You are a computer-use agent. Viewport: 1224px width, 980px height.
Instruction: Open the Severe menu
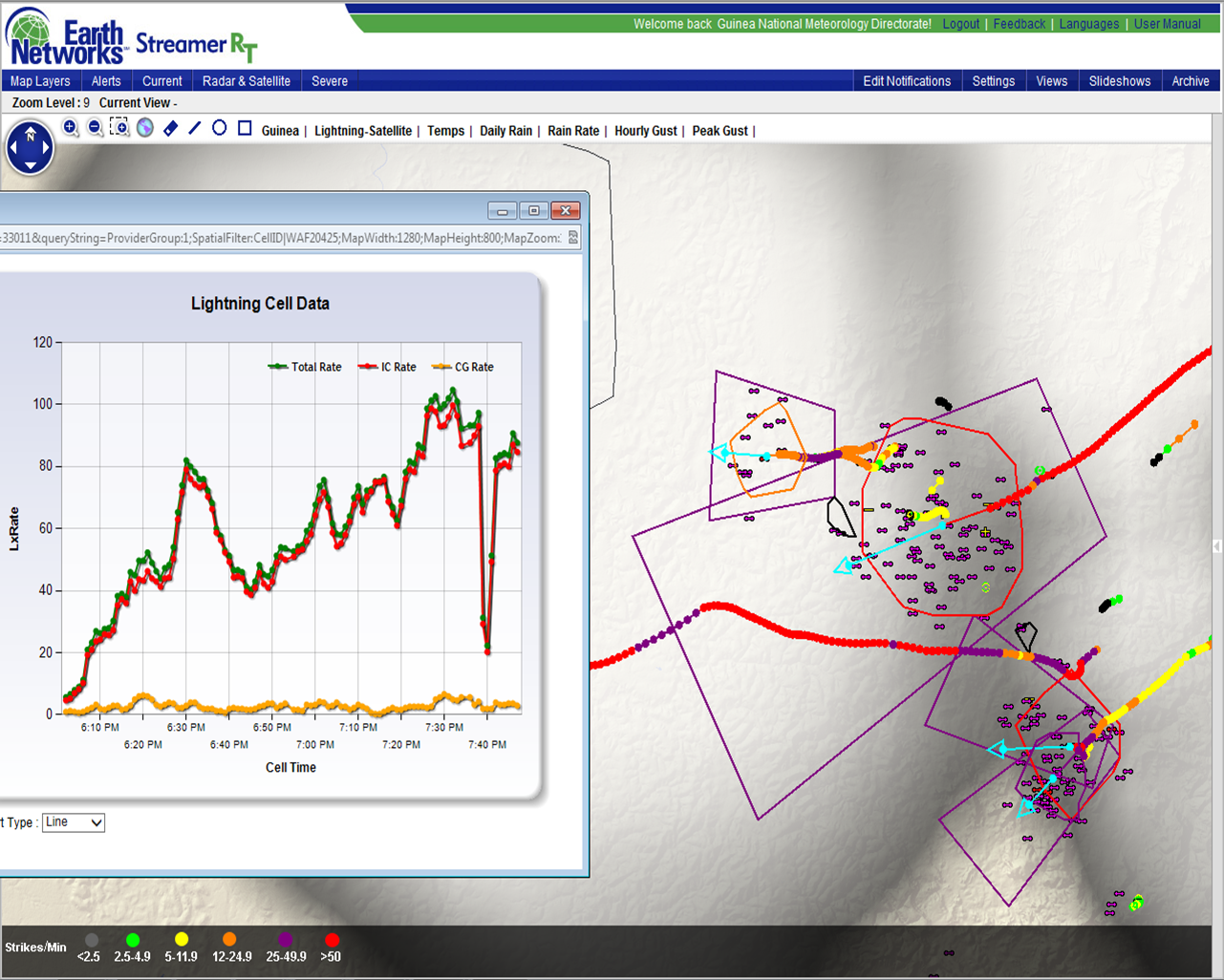pyautogui.click(x=330, y=81)
